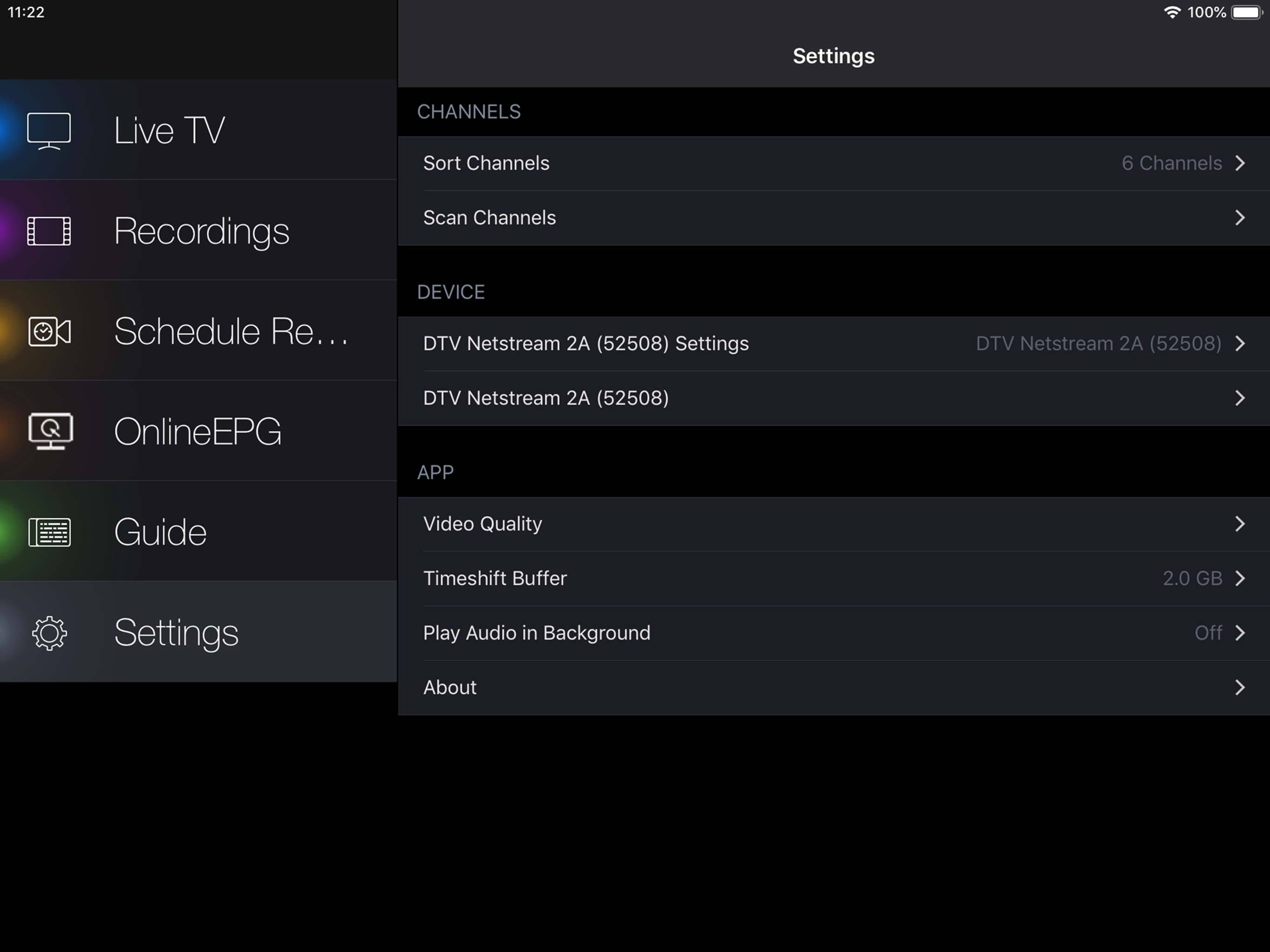1270x952 pixels.
Task: Open the DTV Netstream 2A (52508) device row
Action: [x=833, y=398]
